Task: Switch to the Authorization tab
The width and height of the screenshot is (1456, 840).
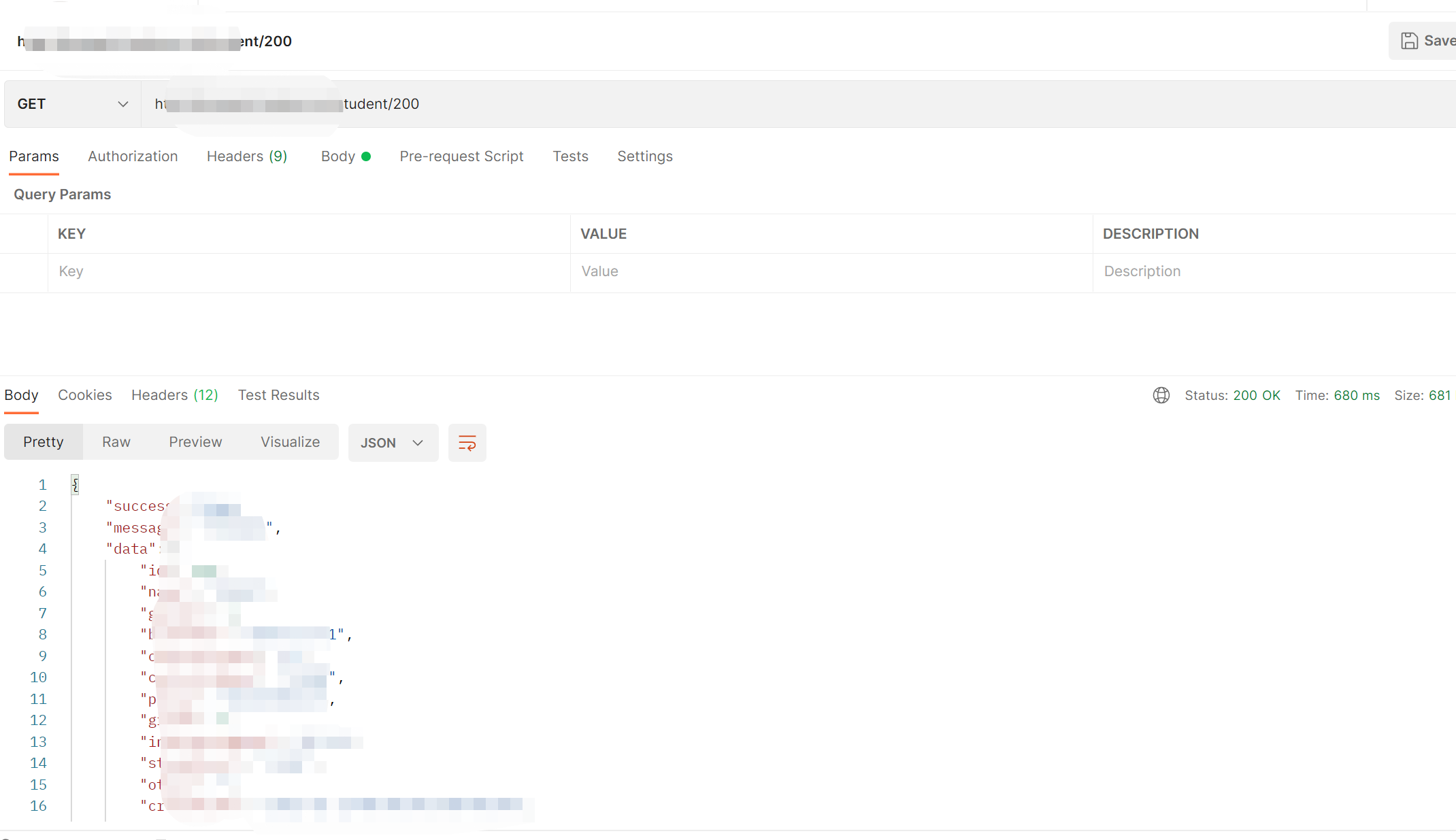Action: (x=133, y=156)
